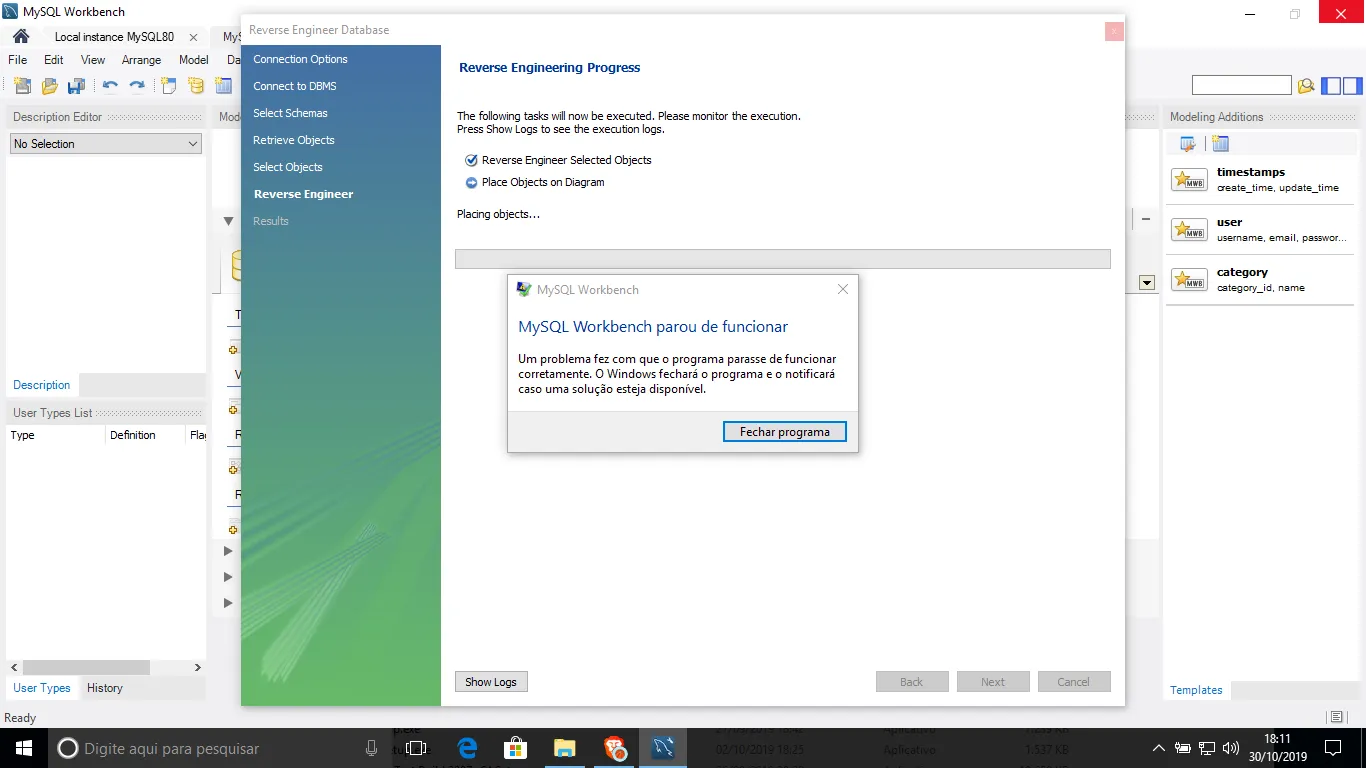1366x768 pixels.
Task: Show hidden system tray icons
Action: [x=1158, y=748]
